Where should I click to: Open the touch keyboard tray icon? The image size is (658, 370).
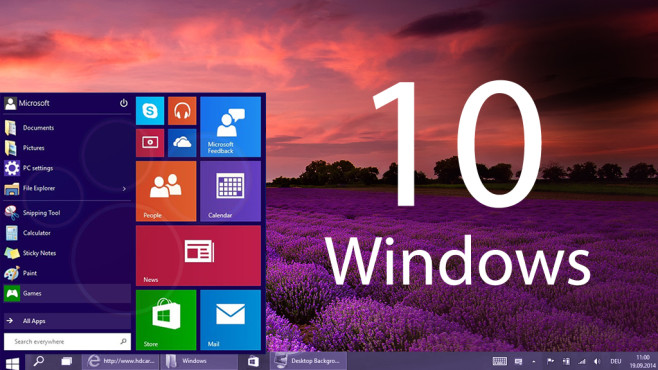[x=499, y=361]
